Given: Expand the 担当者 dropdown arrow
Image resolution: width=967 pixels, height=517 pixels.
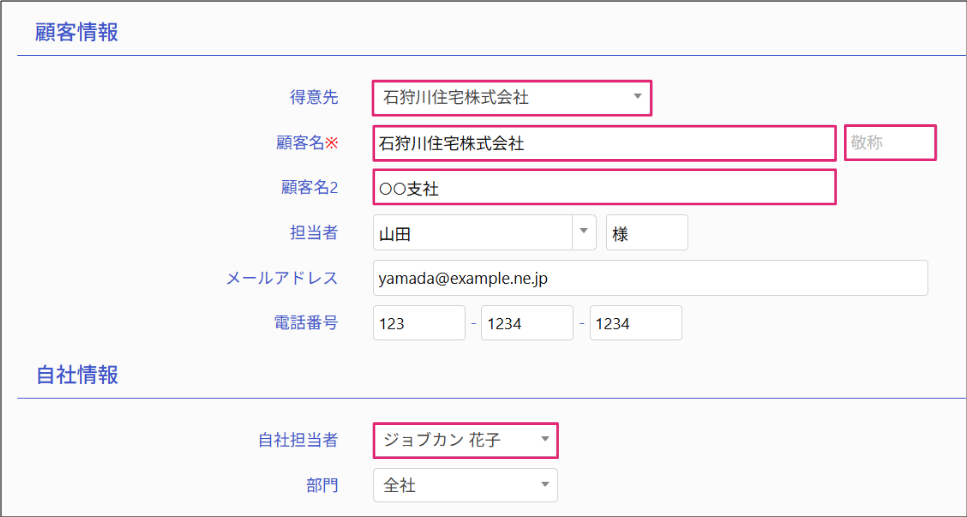Looking at the screenshot, I should pyautogui.click(x=584, y=233).
